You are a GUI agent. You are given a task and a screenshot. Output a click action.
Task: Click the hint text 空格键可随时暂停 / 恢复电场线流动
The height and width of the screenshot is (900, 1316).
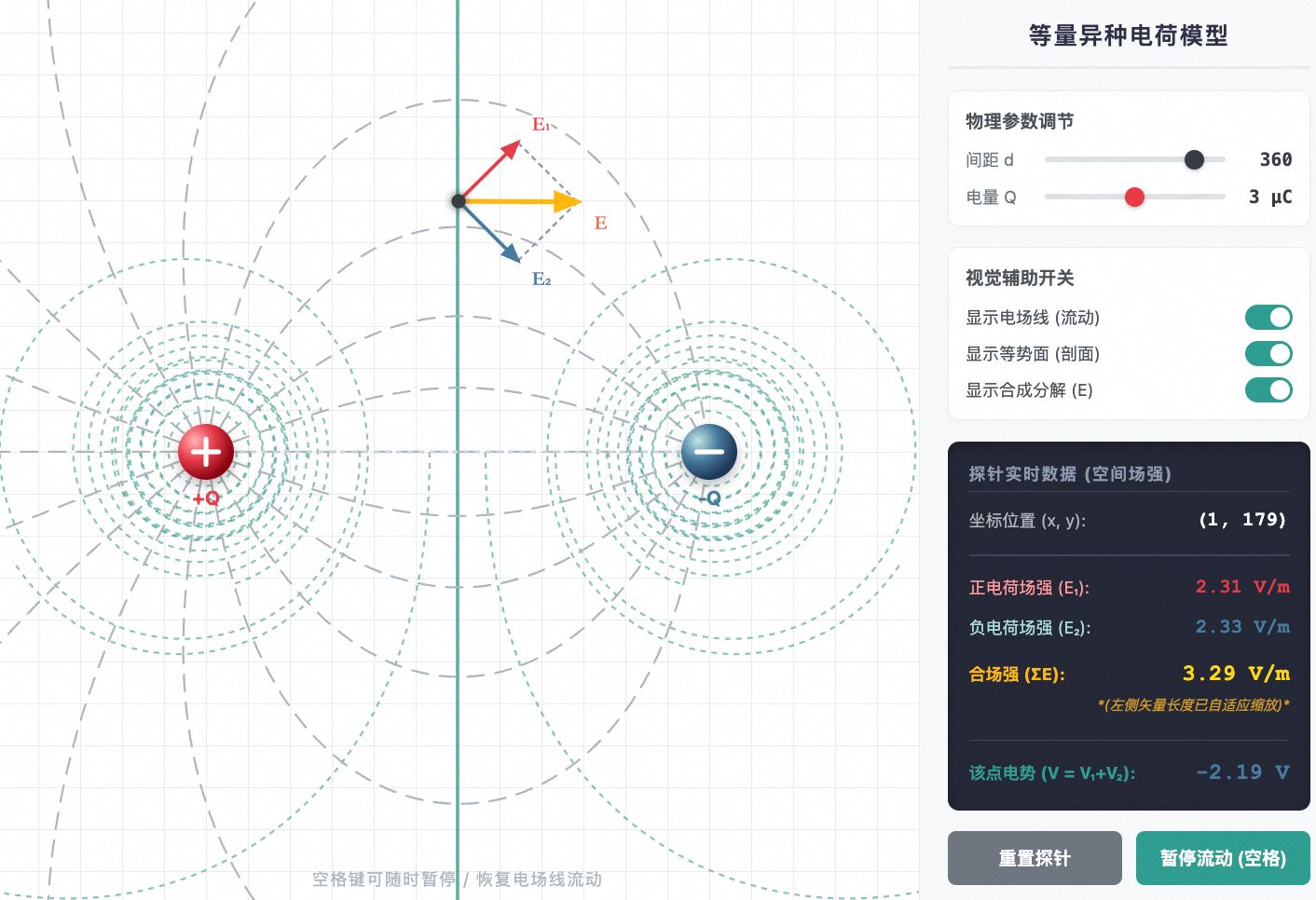[457, 880]
